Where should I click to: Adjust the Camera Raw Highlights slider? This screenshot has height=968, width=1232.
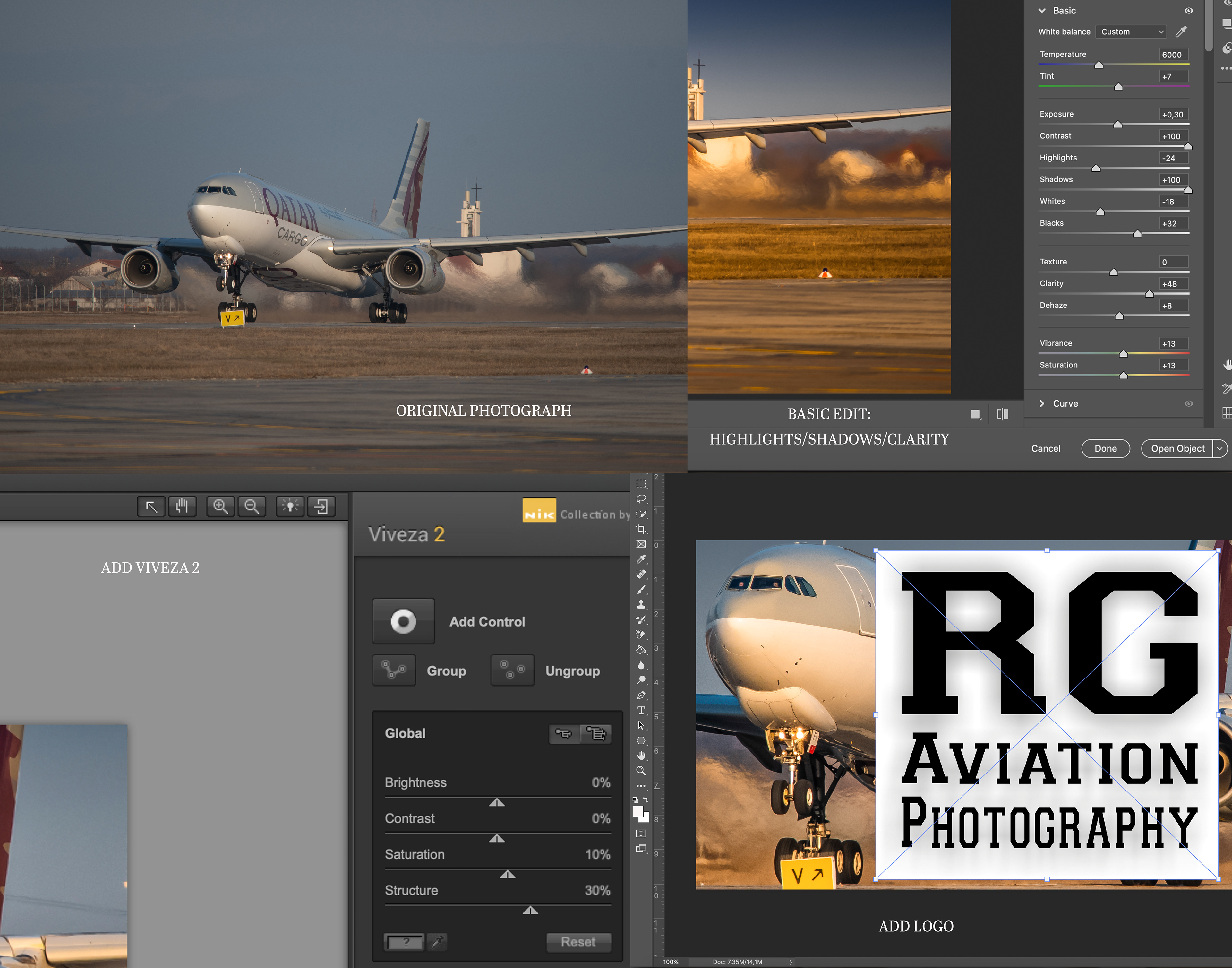[x=1096, y=168]
